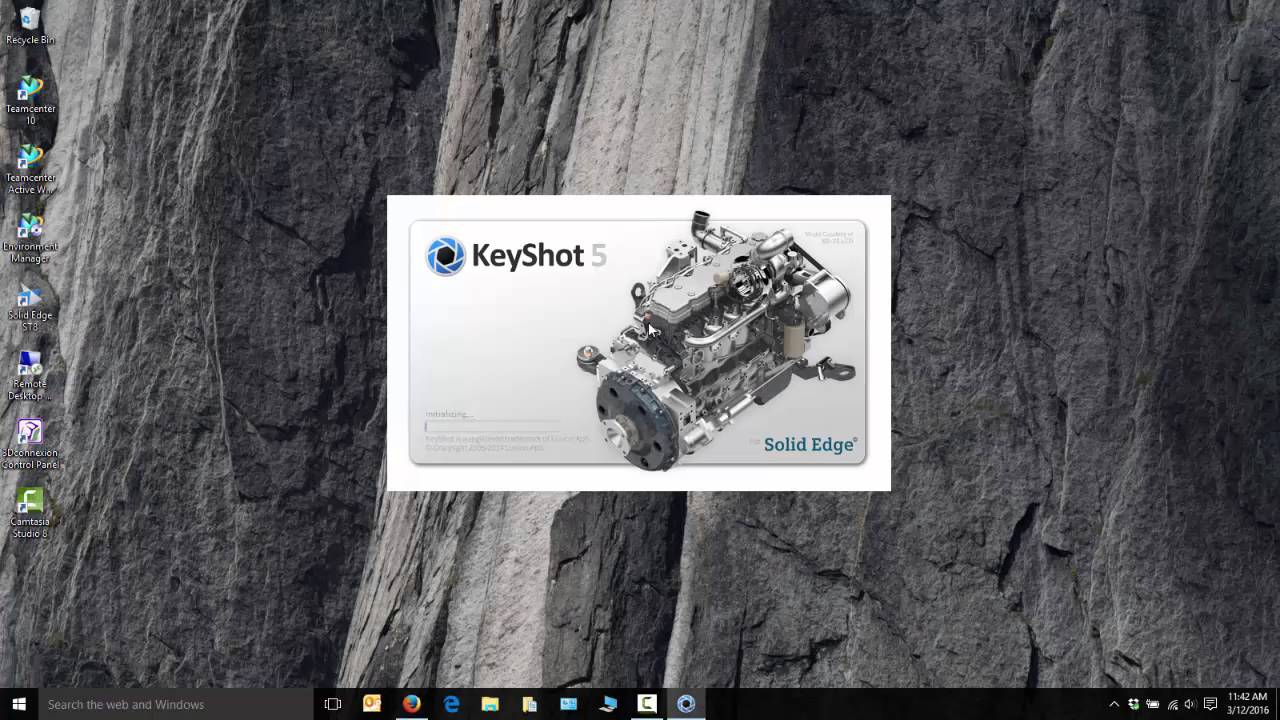
Task: Select the Remote Desktop shortcut icon
Action: click(x=30, y=376)
